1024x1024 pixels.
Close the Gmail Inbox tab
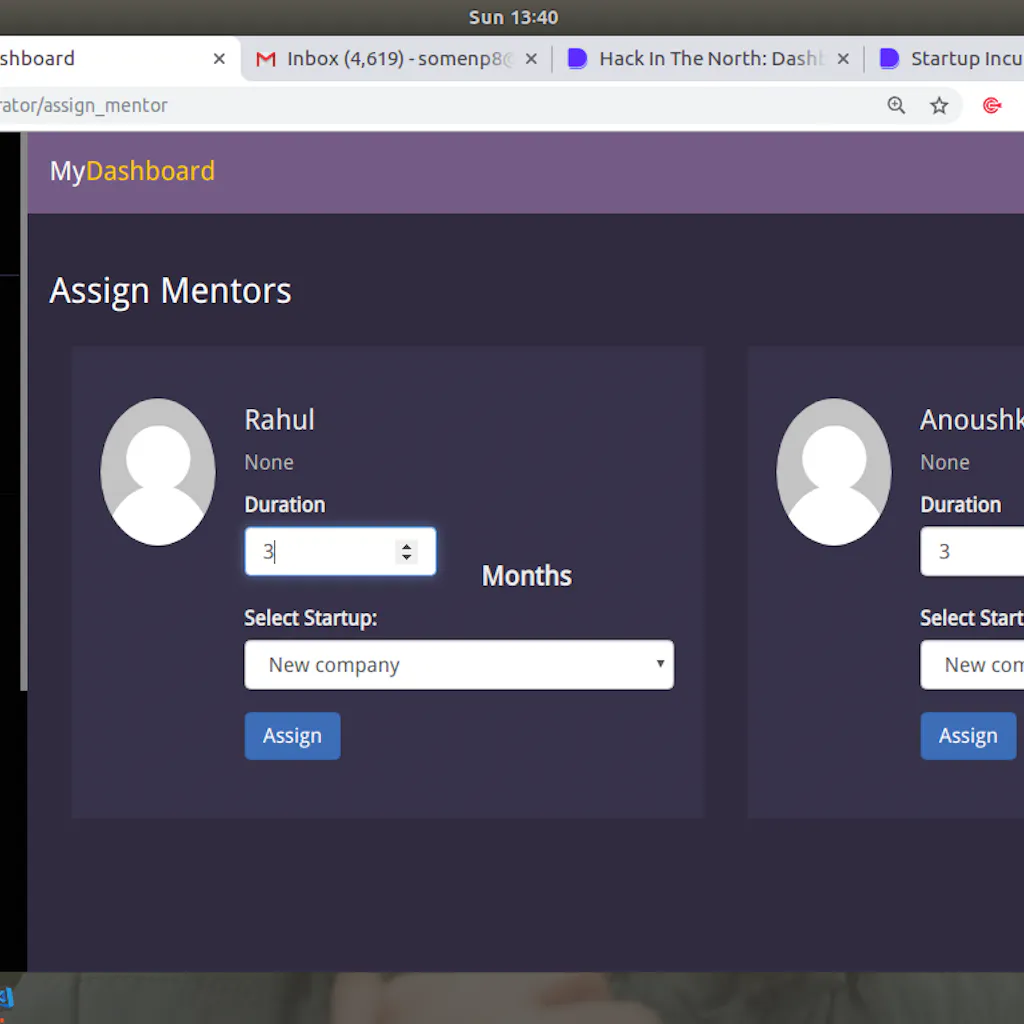[x=531, y=59]
